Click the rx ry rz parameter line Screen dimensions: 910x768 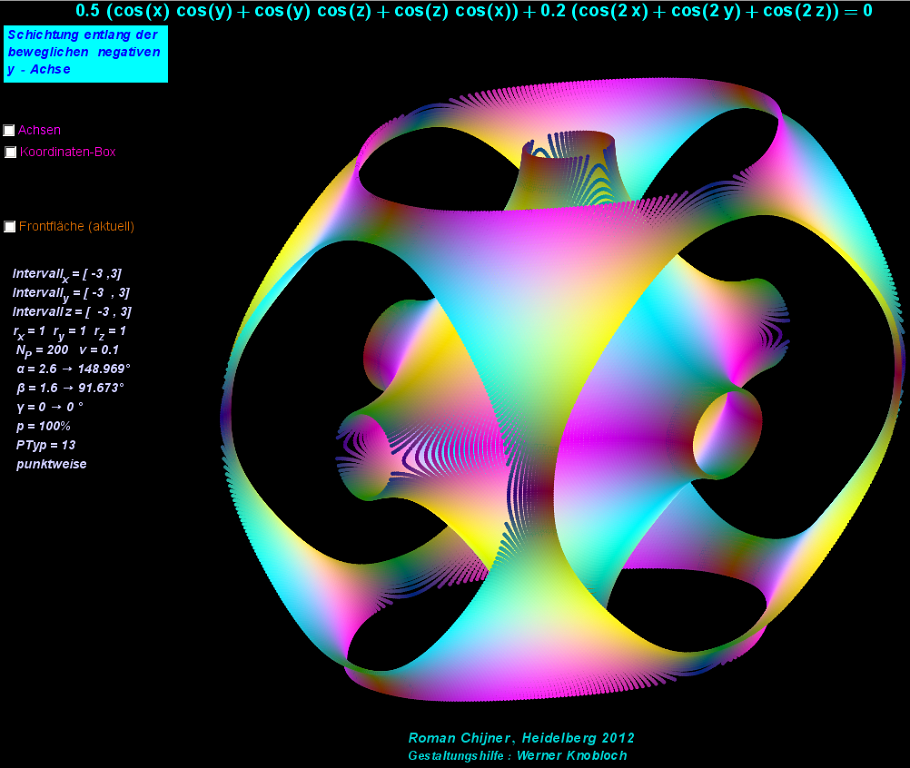tap(69, 330)
